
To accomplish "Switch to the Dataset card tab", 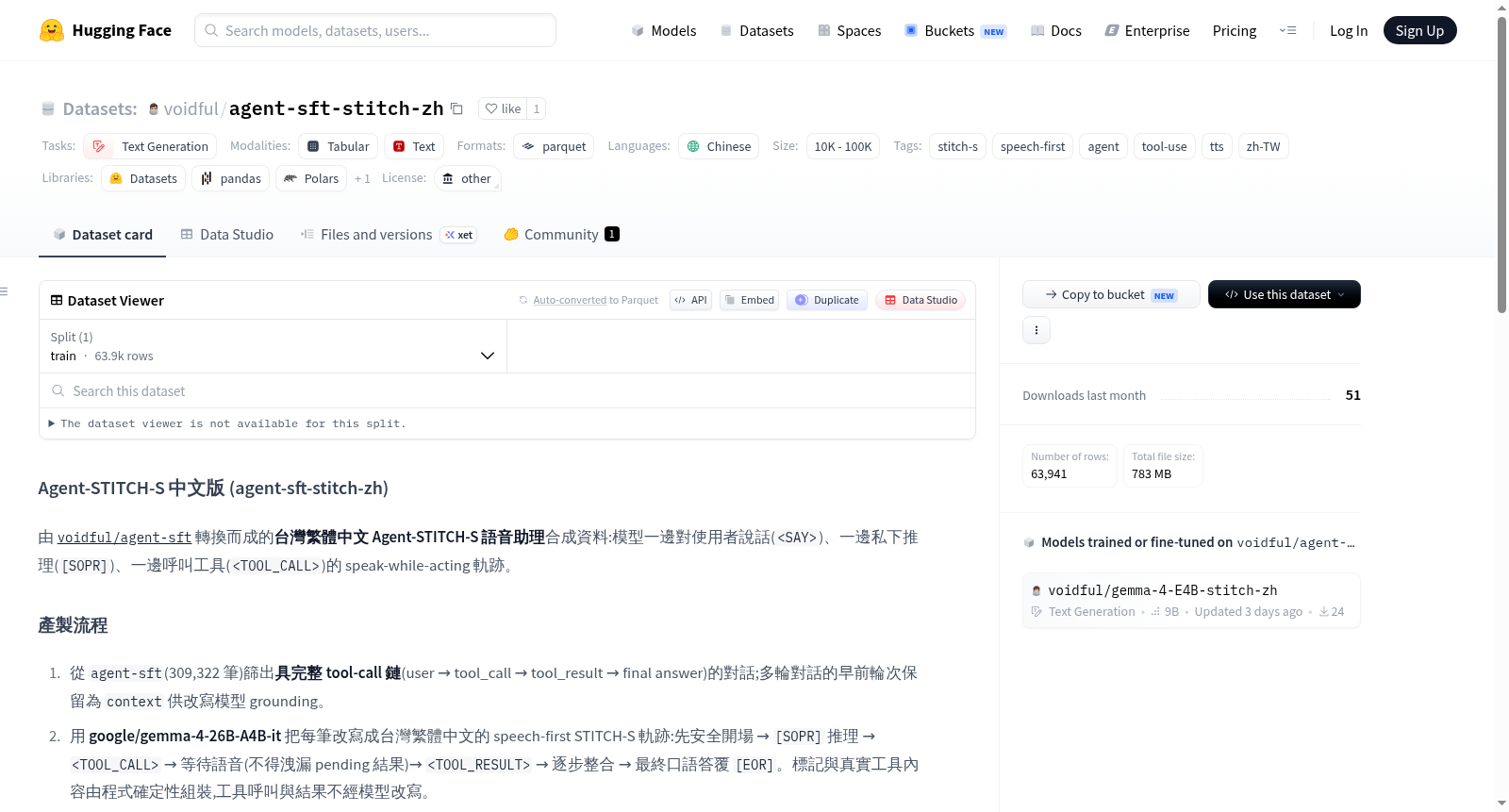I will tap(102, 234).
